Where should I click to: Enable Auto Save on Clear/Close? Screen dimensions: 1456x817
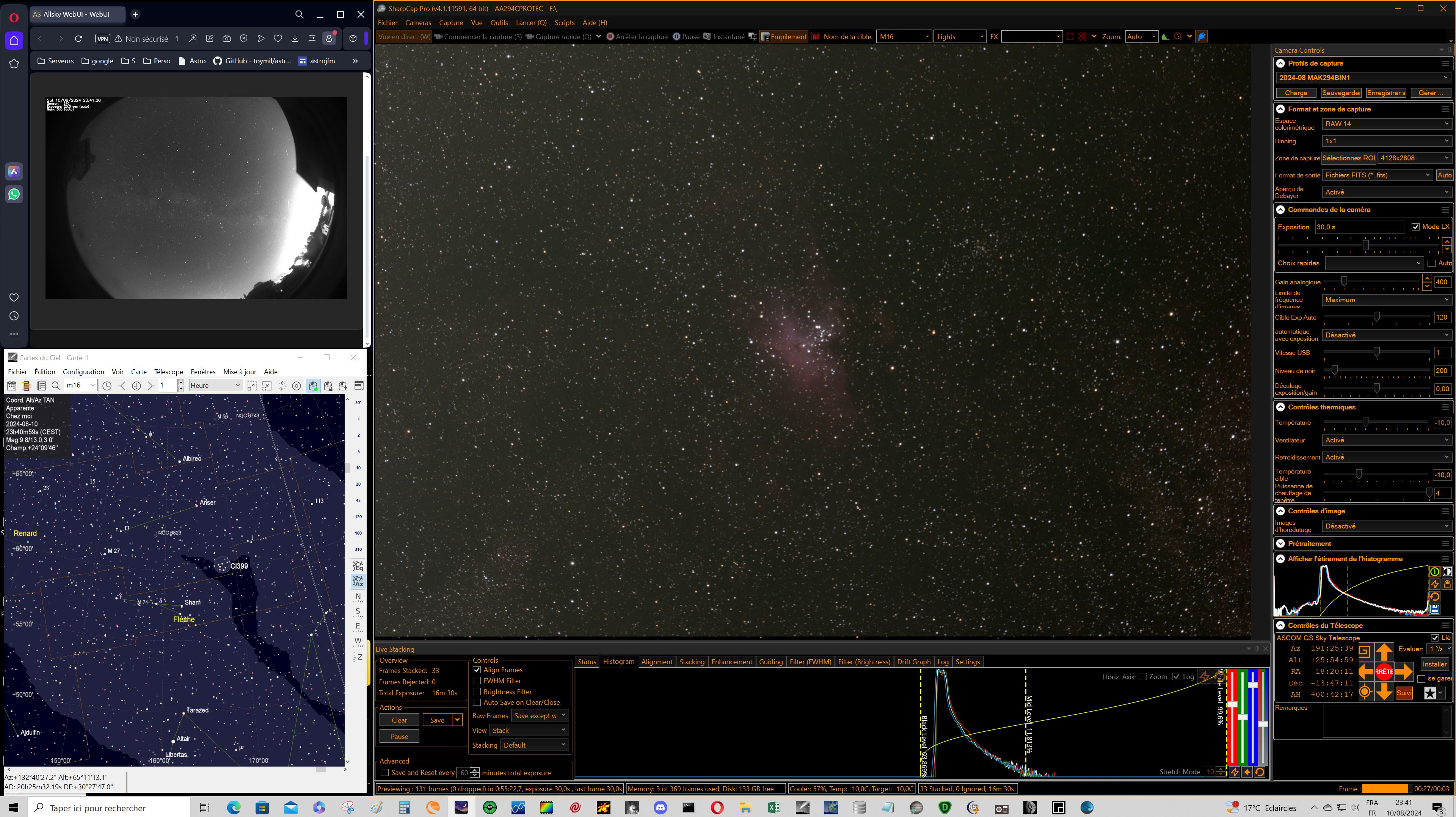(x=477, y=702)
